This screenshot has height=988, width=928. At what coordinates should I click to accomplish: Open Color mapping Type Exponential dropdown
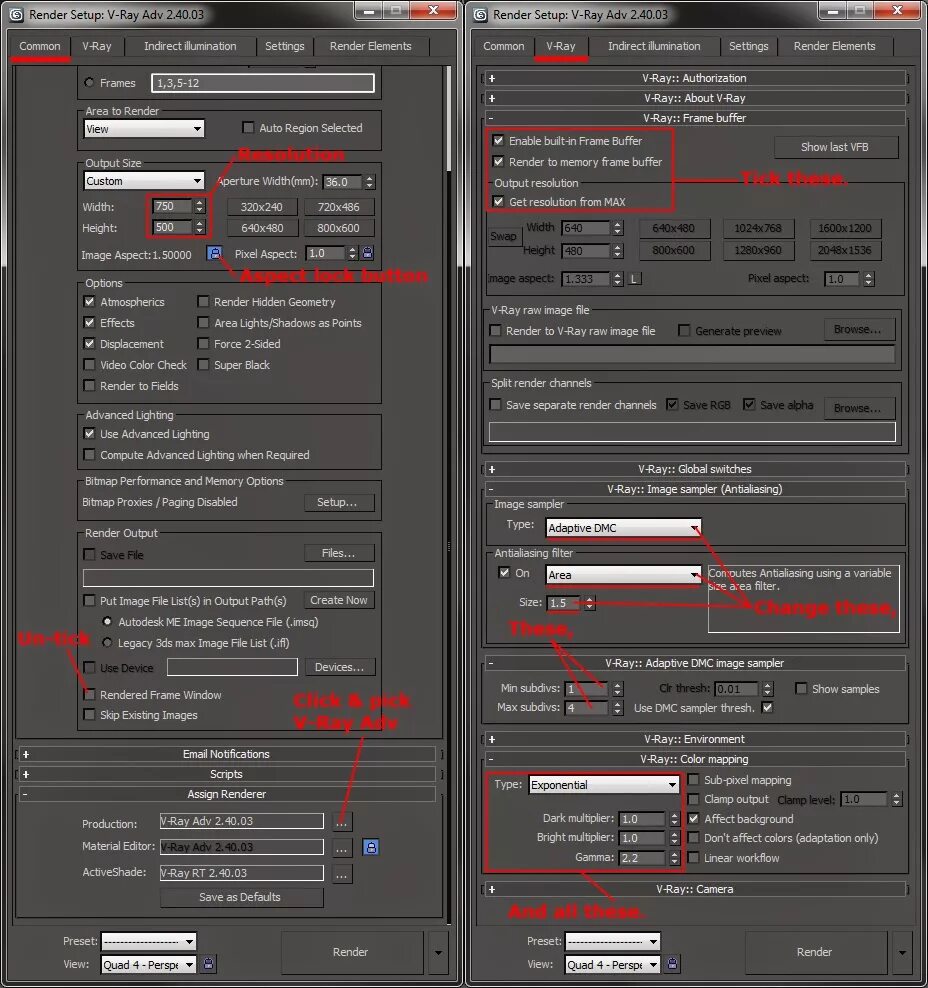[x=604, y=784]
